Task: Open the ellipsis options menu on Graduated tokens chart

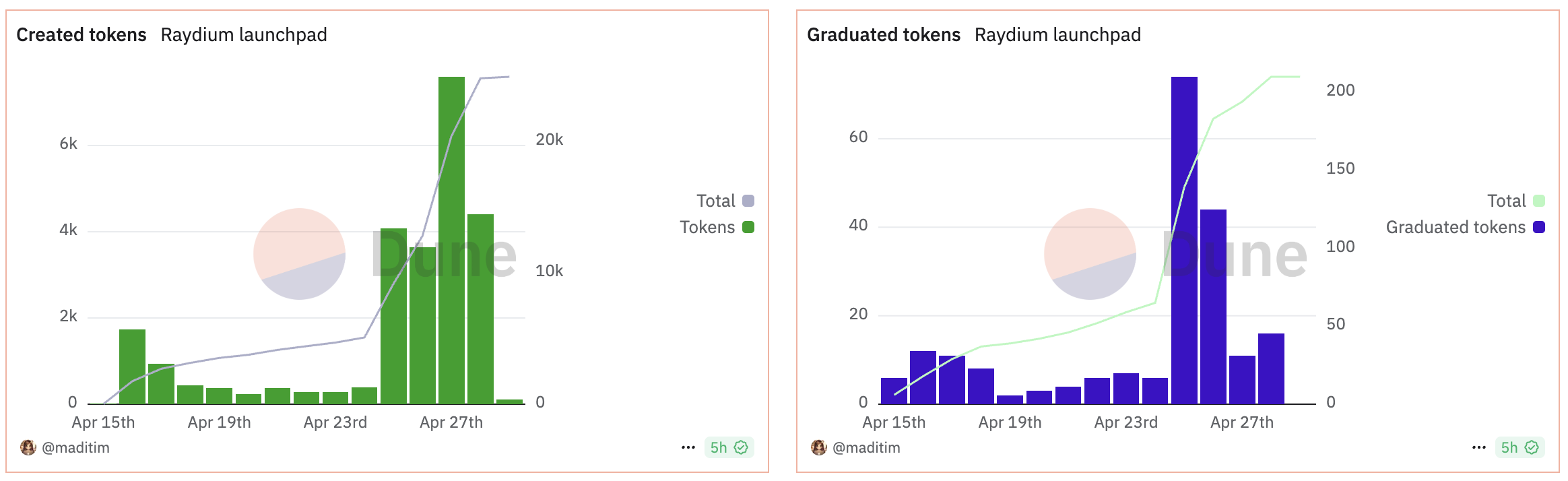Action: coord(1479,447)
